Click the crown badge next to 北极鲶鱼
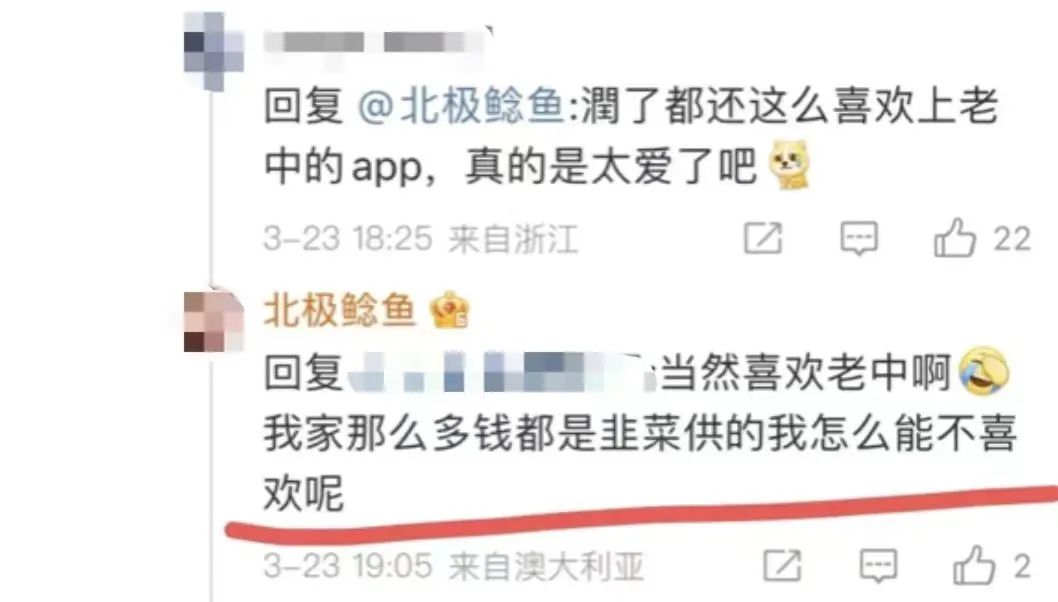Image resolution: width=1058 pixels, height=602 pixels. click(x=449, y=310)
